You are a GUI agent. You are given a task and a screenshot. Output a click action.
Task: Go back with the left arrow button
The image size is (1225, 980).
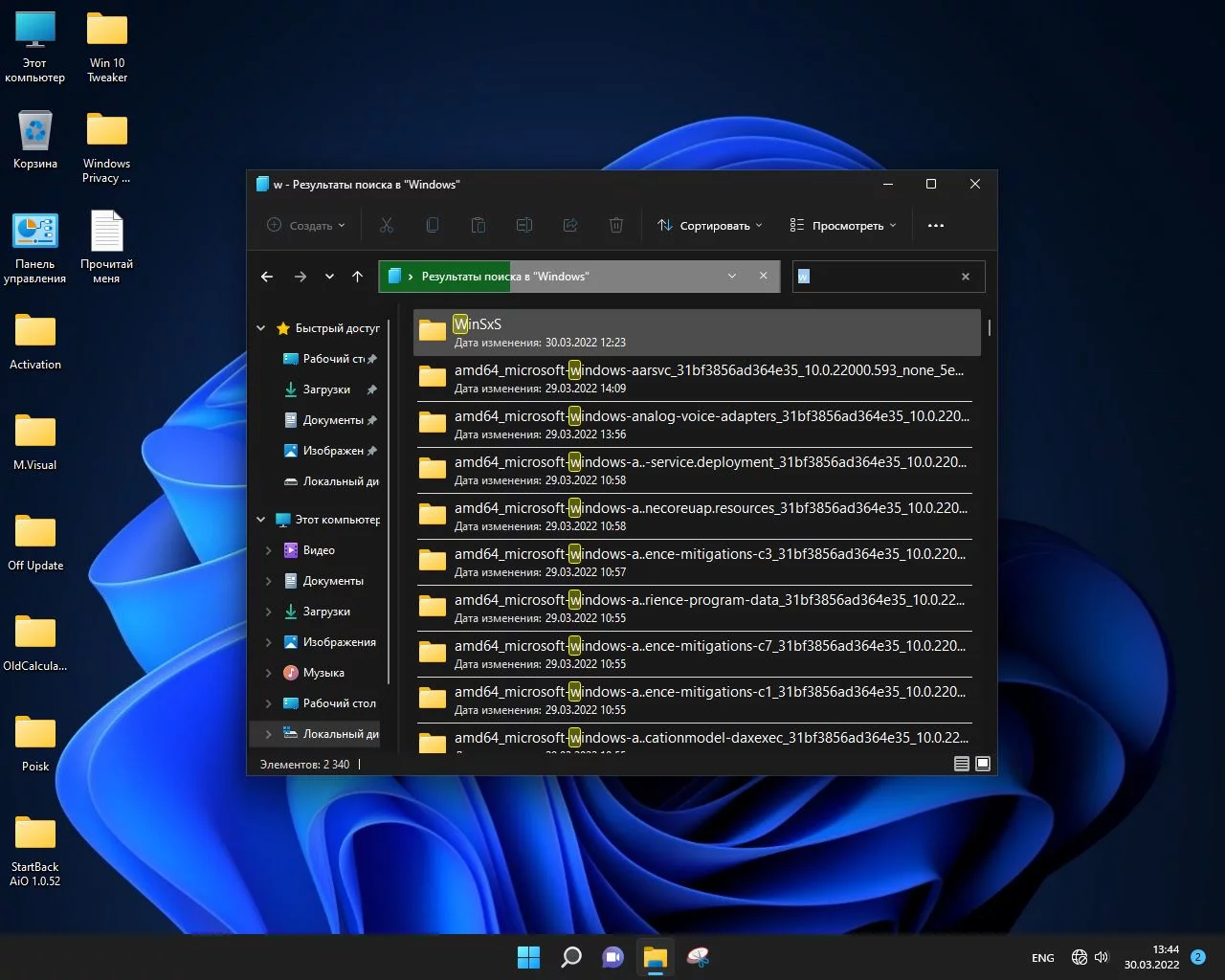(267, 277)
